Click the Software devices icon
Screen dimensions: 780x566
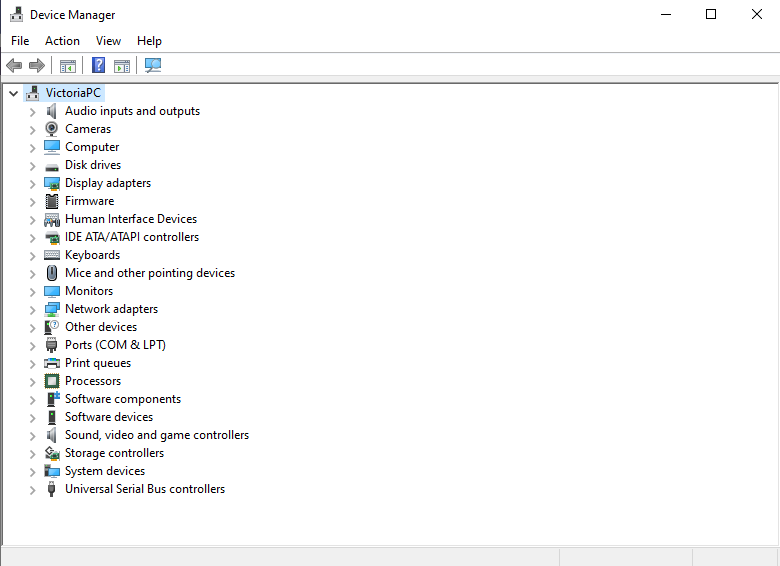52,417
